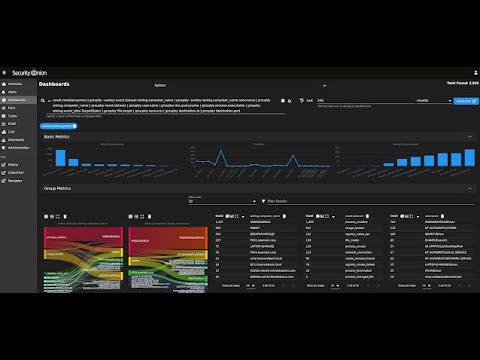
Task: Collapse the Group Metrics section
Action: pyautogui.click(x=470, y=188)
